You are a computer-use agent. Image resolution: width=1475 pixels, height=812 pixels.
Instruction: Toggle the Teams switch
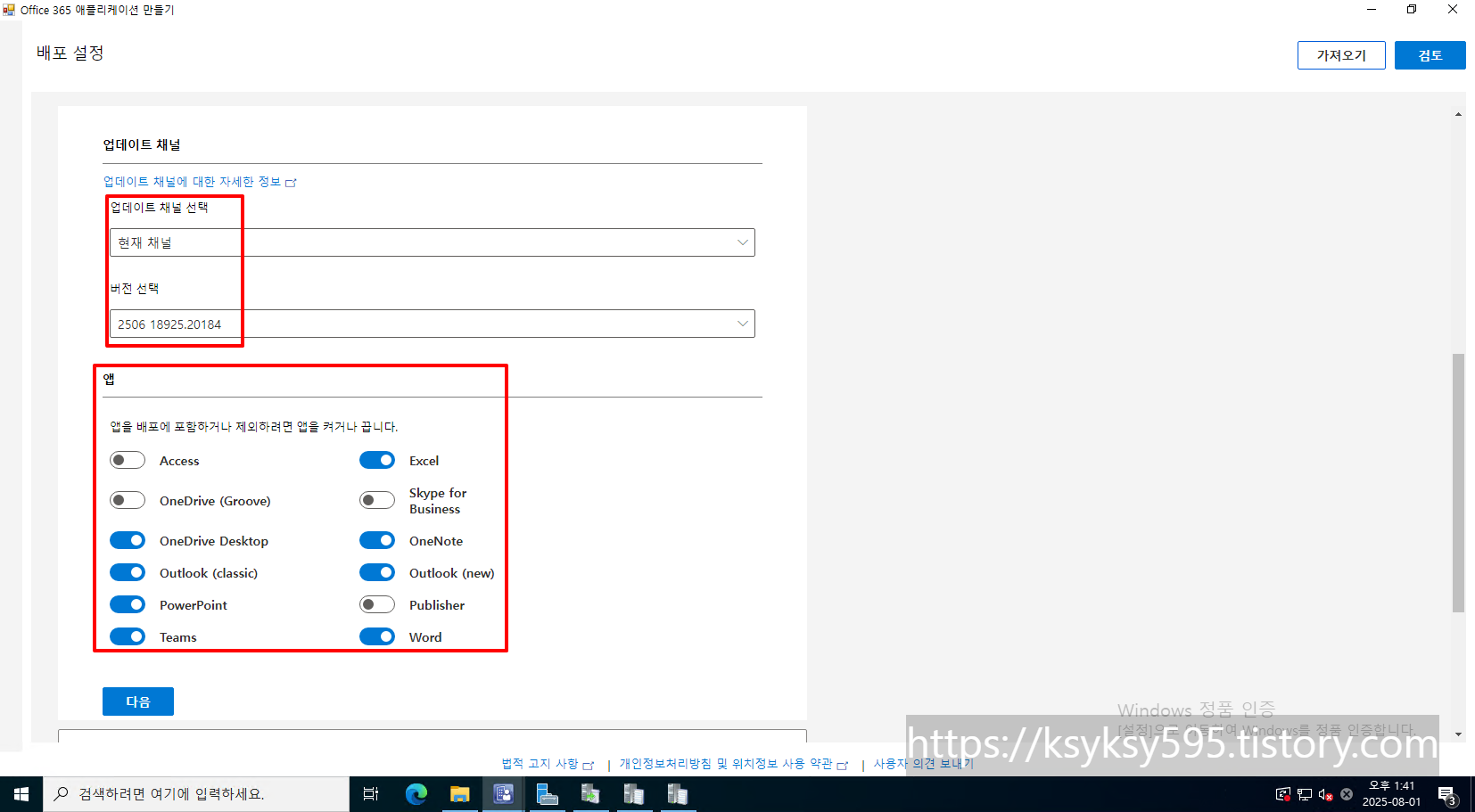[x=128, y=636]
